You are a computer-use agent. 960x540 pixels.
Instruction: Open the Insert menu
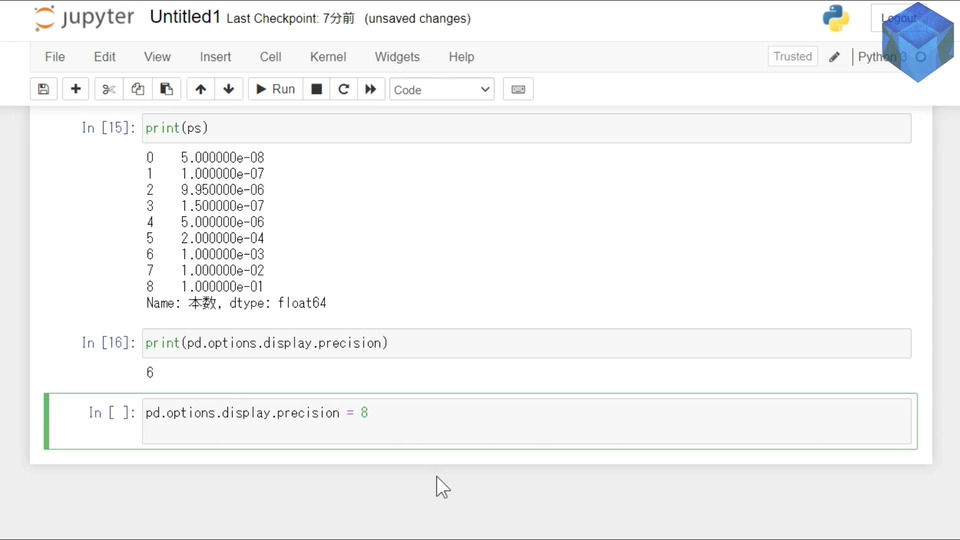216,57
